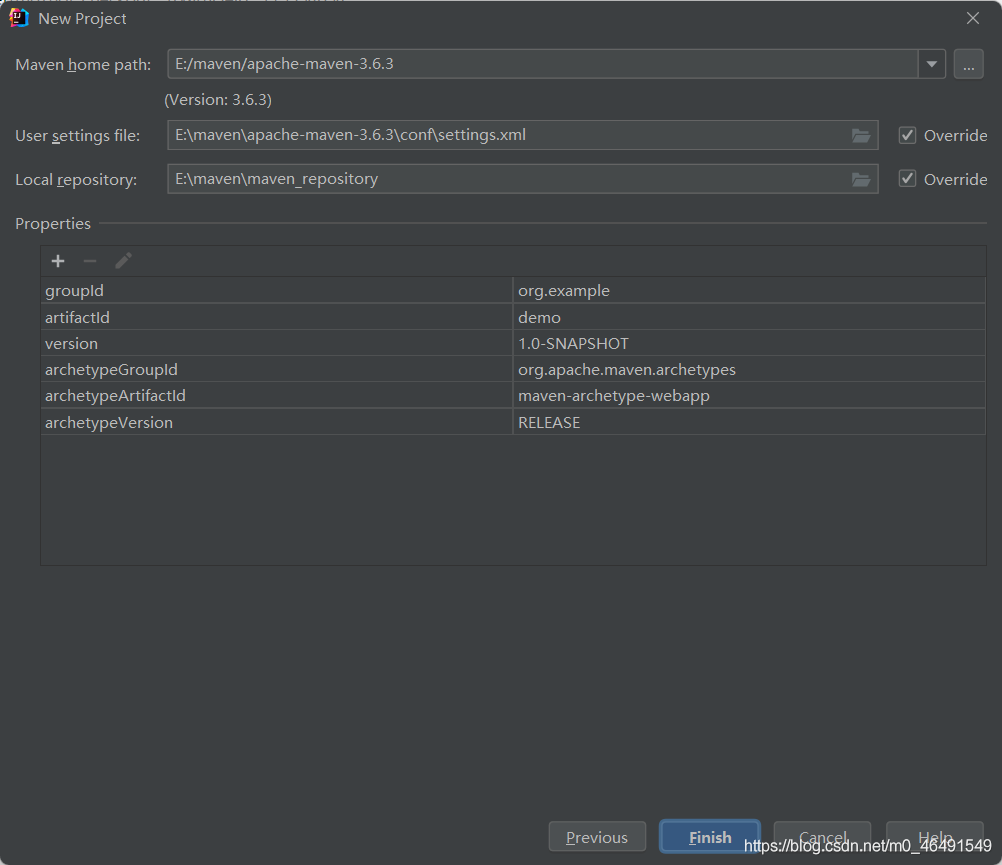Expand the Maven home path dropdown
The width and height of the screenshot is (1002, 865).
(932, 65)
